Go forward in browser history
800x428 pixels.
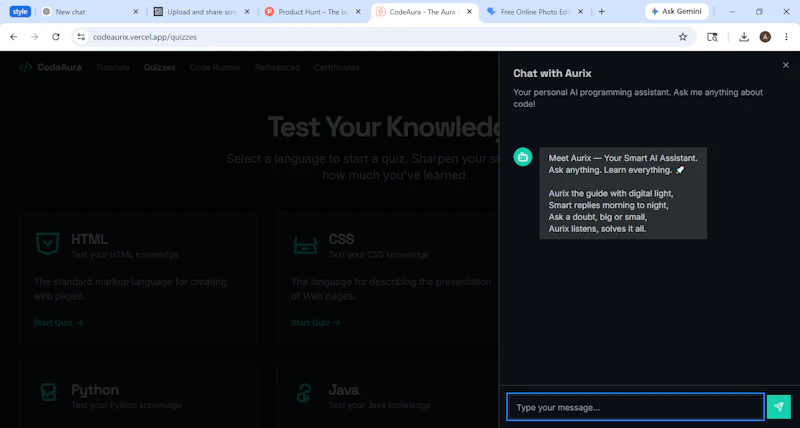[x=35, y=37]
